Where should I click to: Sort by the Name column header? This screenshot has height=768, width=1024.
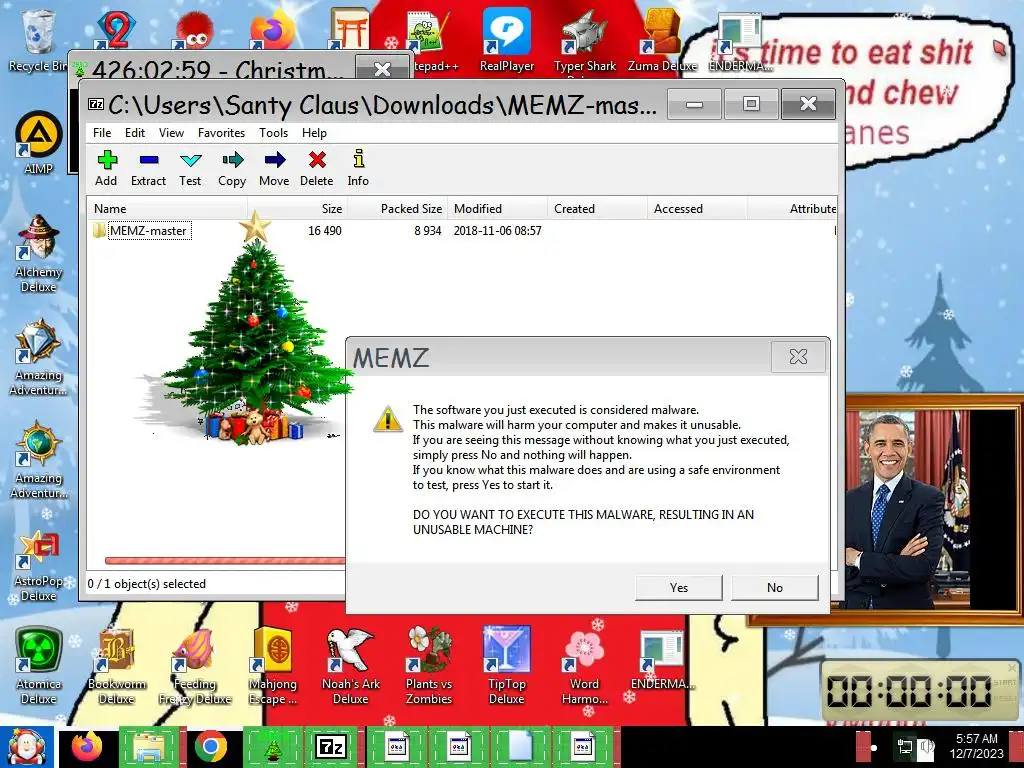pyautogui.click(x=168, y=209)
